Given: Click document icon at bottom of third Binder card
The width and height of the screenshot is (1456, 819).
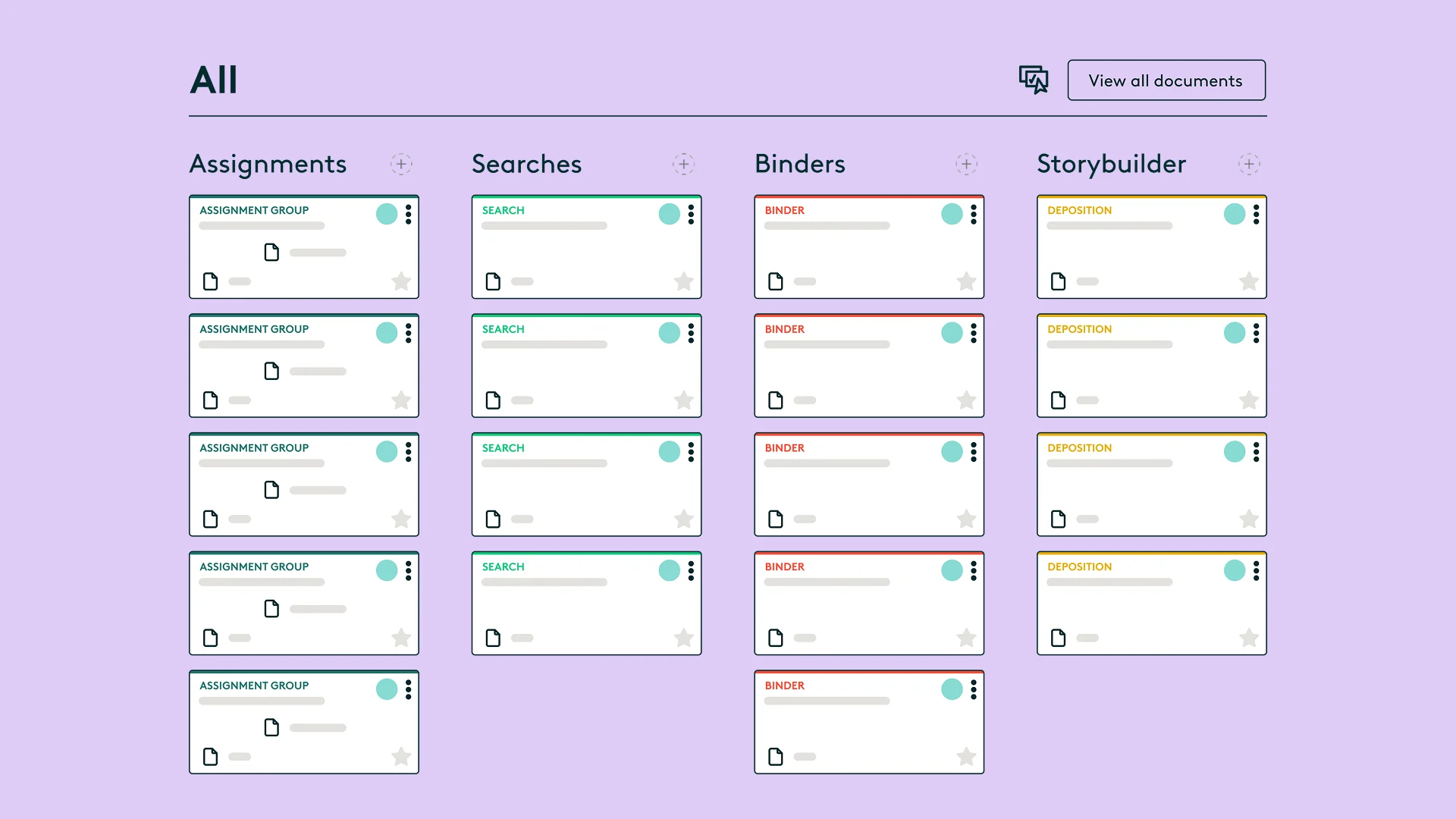Looking at the screenshot, I should tap(775, 519).
